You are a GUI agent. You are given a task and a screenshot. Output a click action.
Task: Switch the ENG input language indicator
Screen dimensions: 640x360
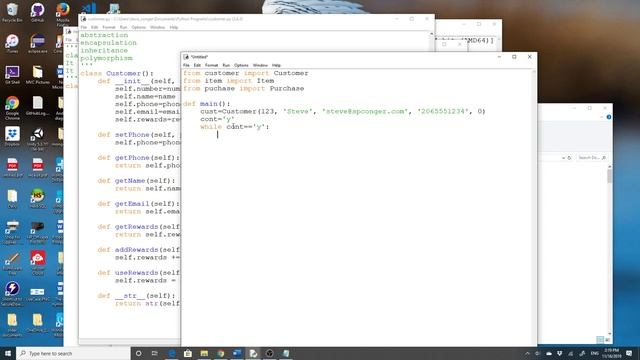(595, 353)
